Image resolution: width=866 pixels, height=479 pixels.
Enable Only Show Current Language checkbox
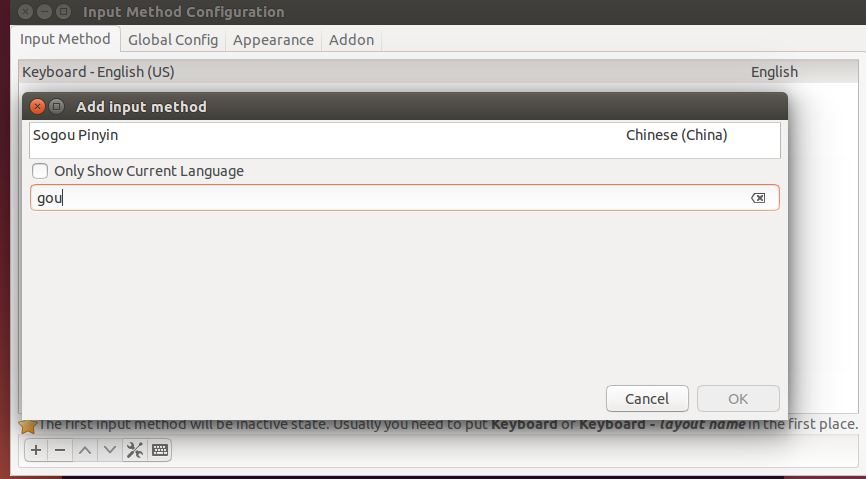click(x=40, y=171)
